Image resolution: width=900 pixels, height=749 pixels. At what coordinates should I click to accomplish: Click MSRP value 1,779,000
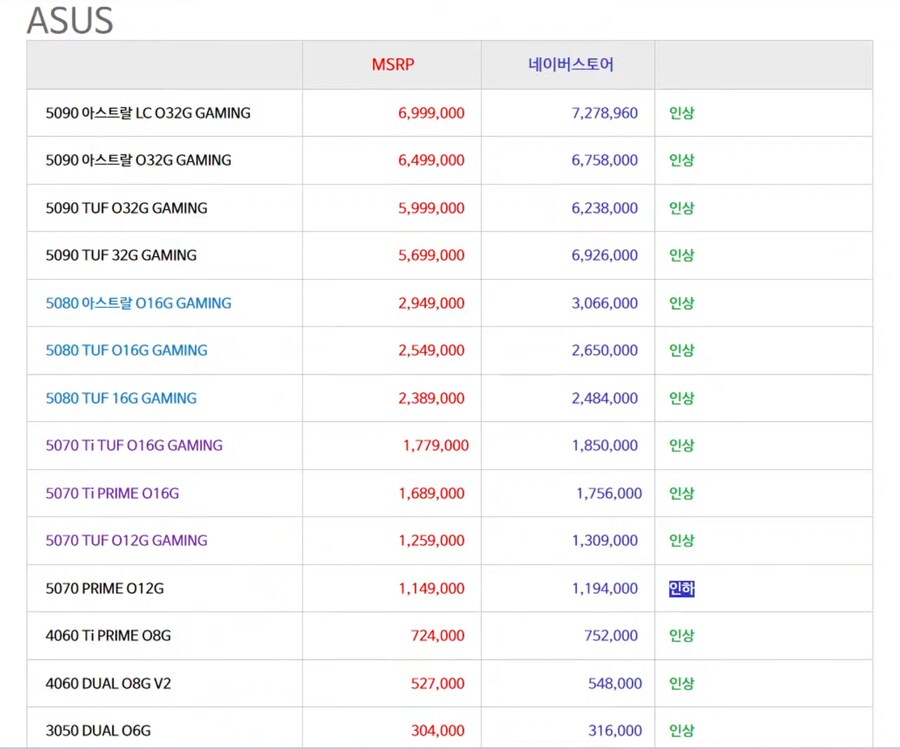pos(436,445)
